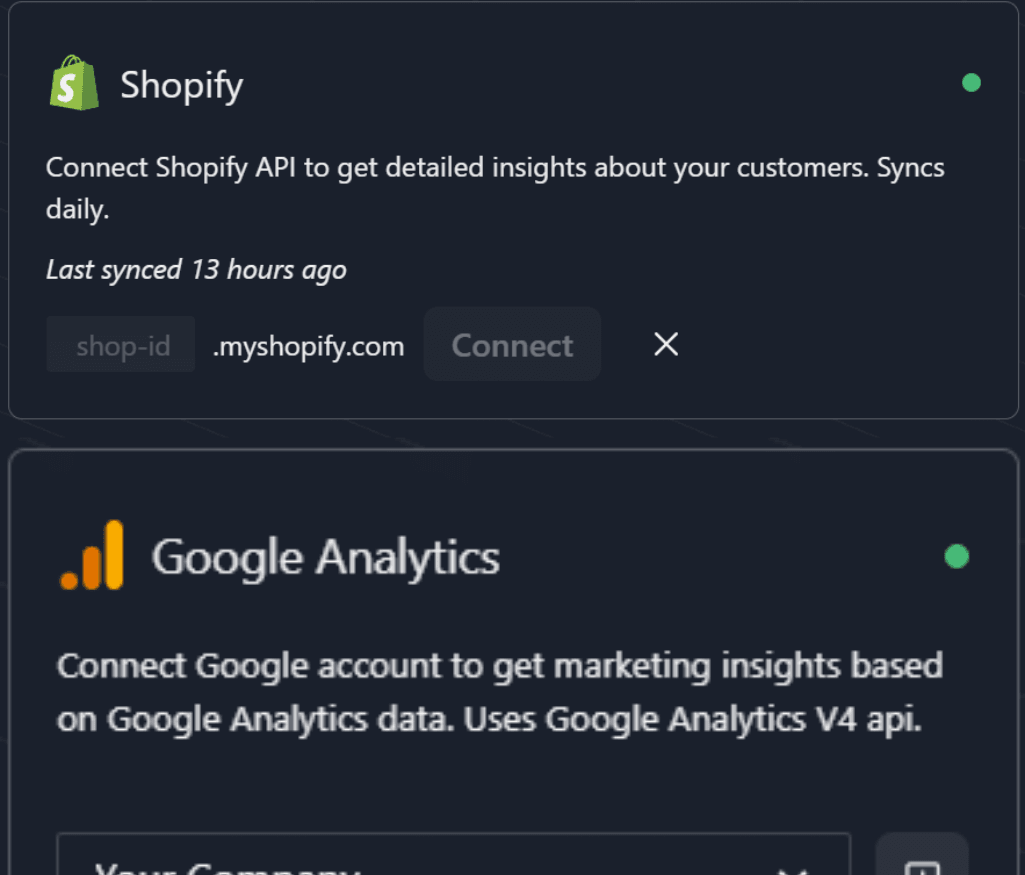
Task: Click the 'Connect Google account' description text
Action: coord(500,693)
